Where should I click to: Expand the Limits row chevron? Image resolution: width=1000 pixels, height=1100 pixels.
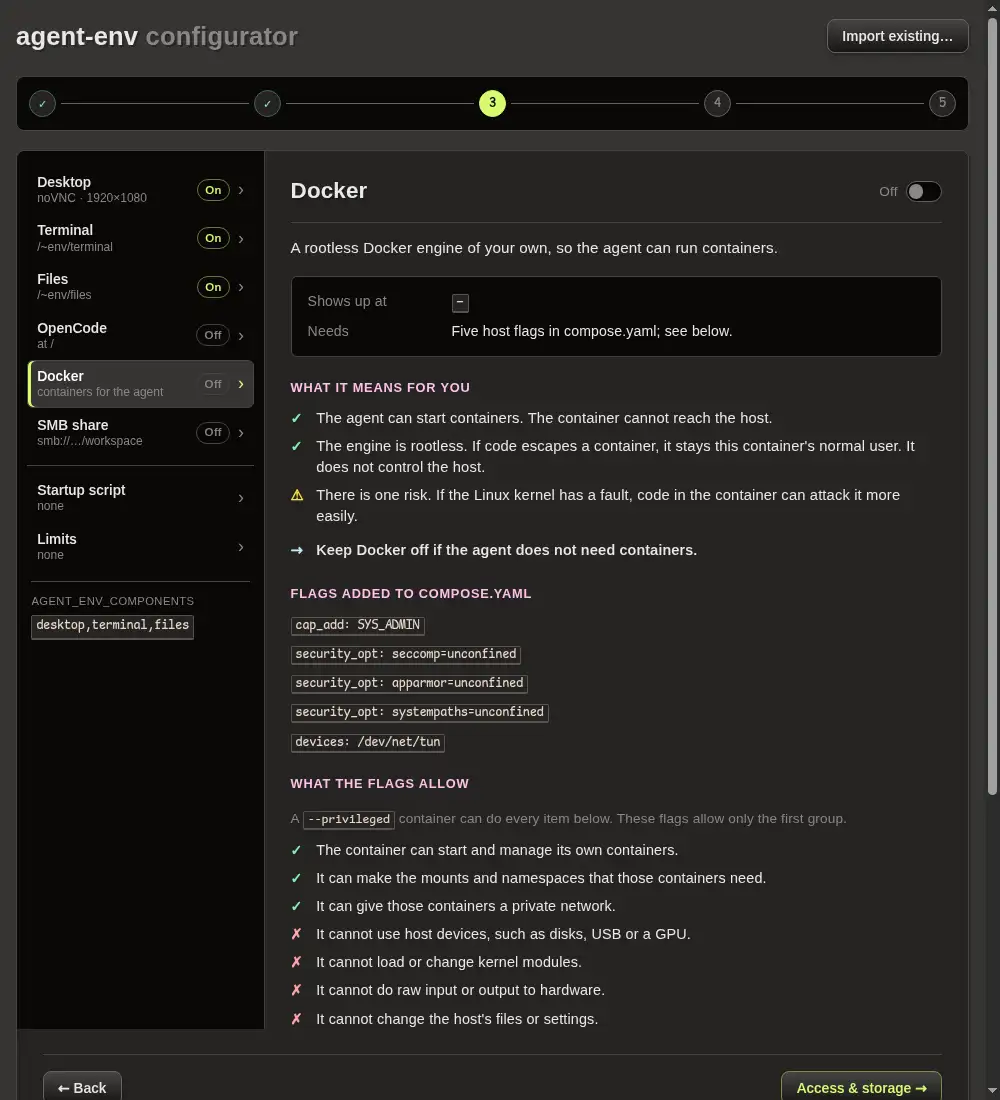[x=241, y=546]
